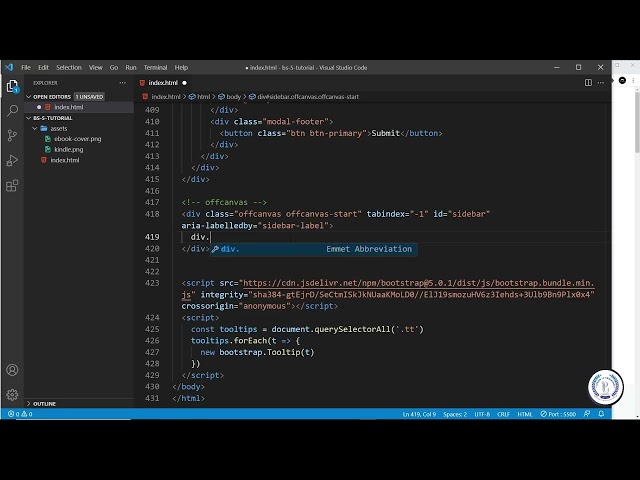
Task: Open the Terminal menu
Action: click(x=156, y=67)
